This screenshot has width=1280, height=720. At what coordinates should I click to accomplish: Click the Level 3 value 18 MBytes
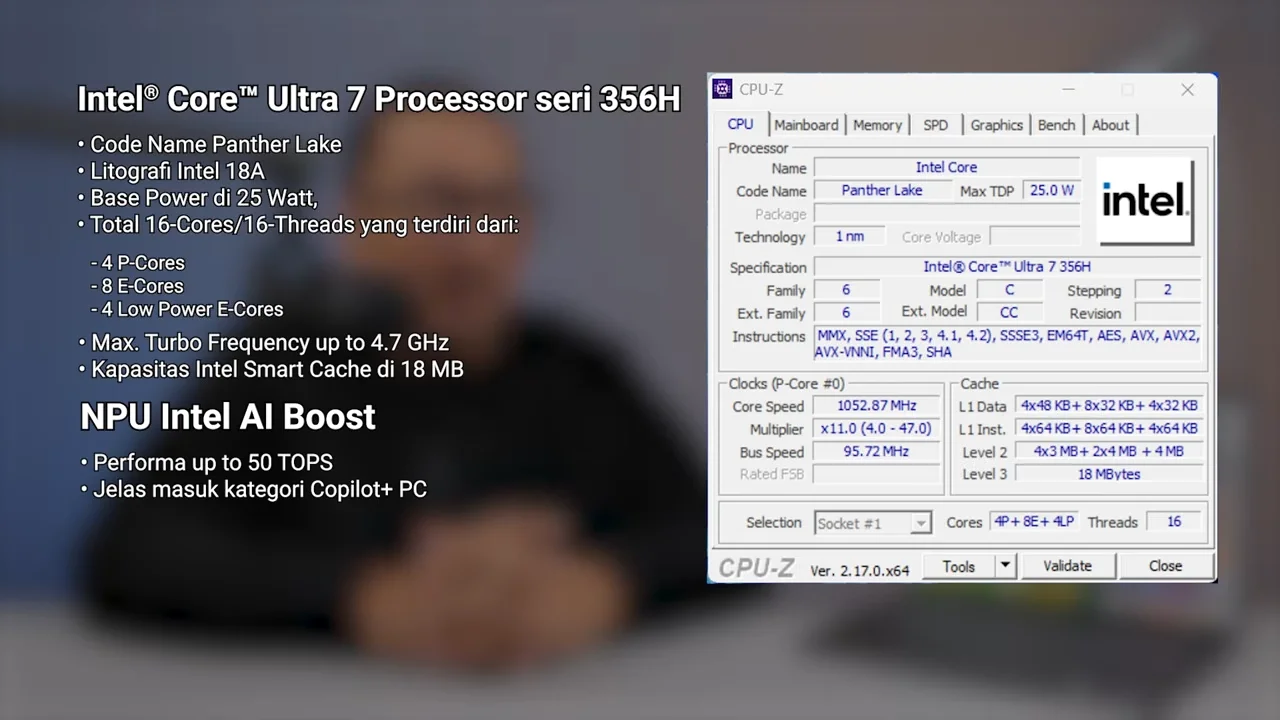point(1108,474)
